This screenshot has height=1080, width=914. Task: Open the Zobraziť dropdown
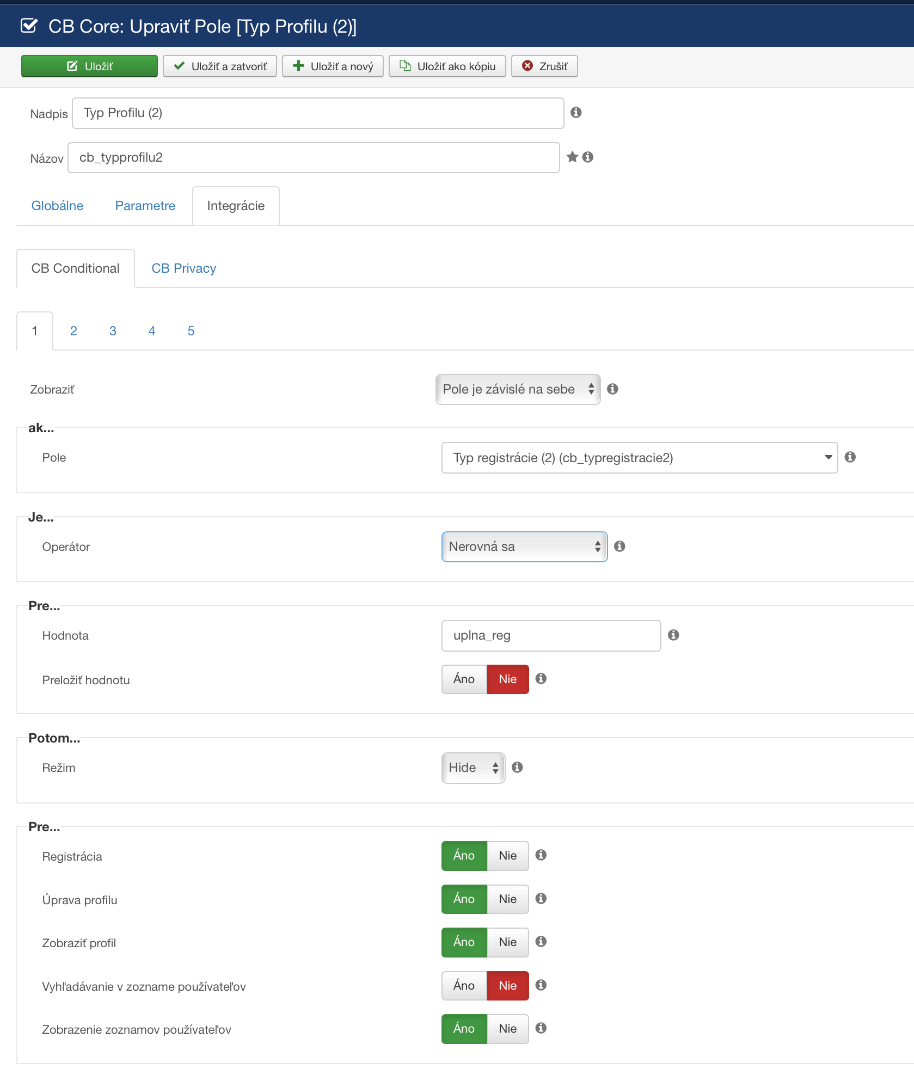tap(518, 389)
